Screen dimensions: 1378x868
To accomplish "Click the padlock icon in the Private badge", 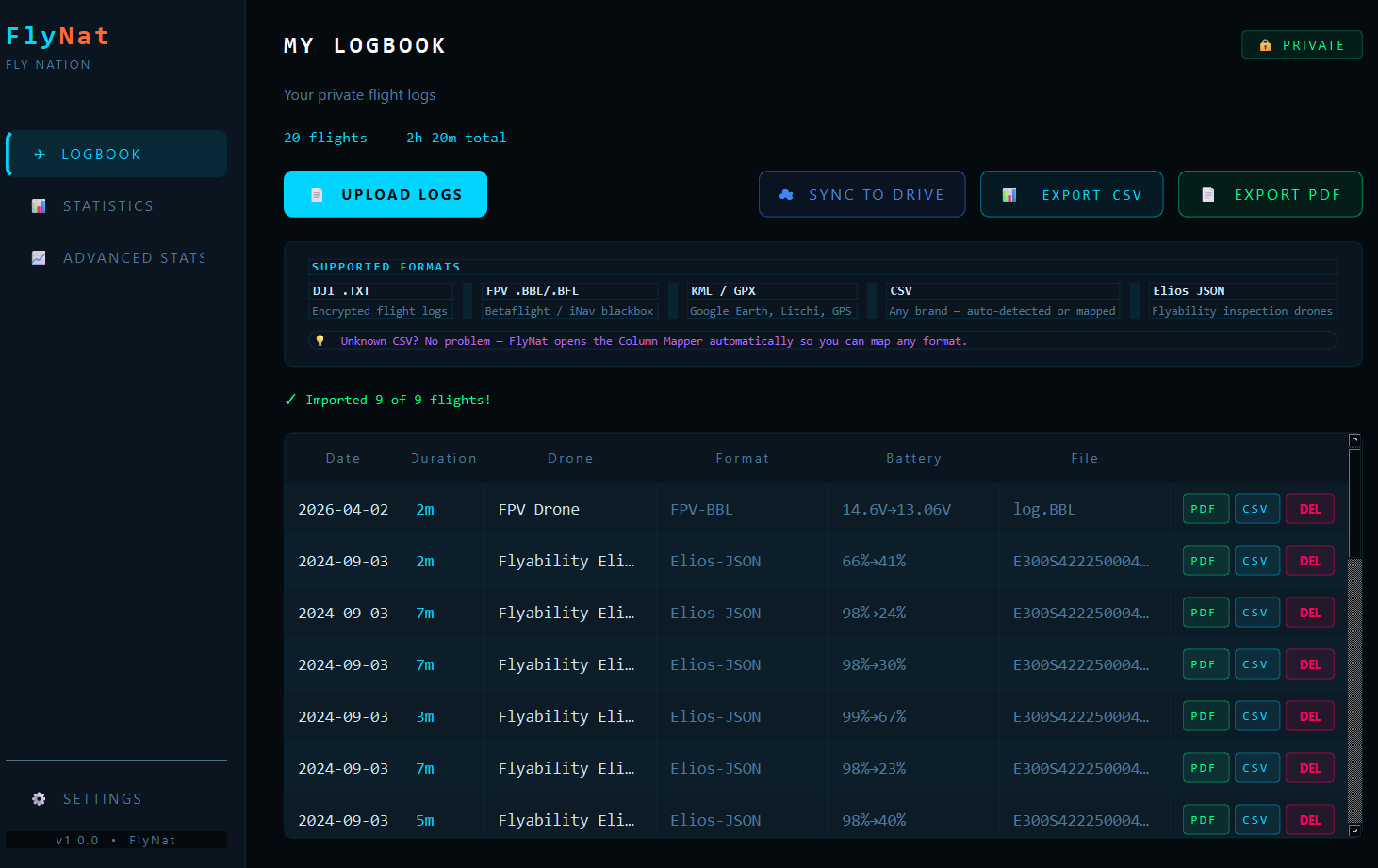I will [x=1265, y=45].
